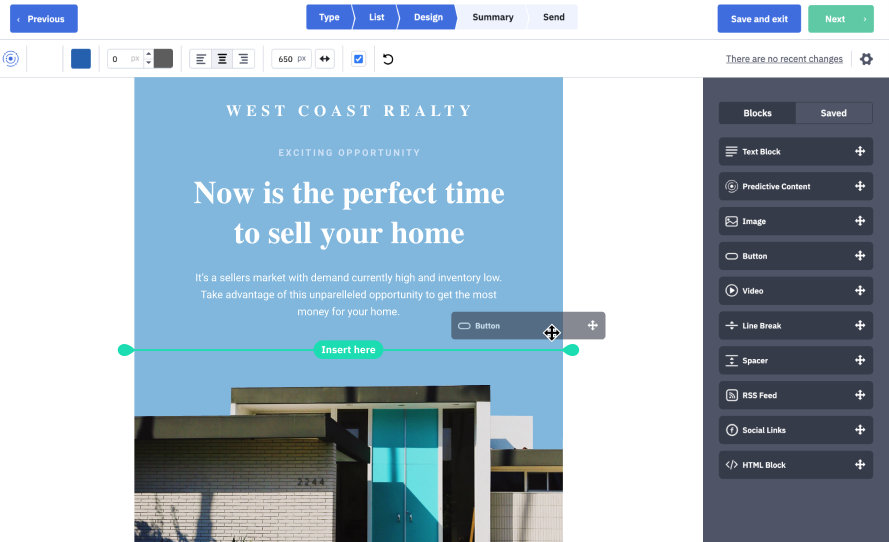Image resolution: width=889 pixels, height=542 pixels.
Task: Increase border width with up stepper arrow
Action: coord(149,54)
